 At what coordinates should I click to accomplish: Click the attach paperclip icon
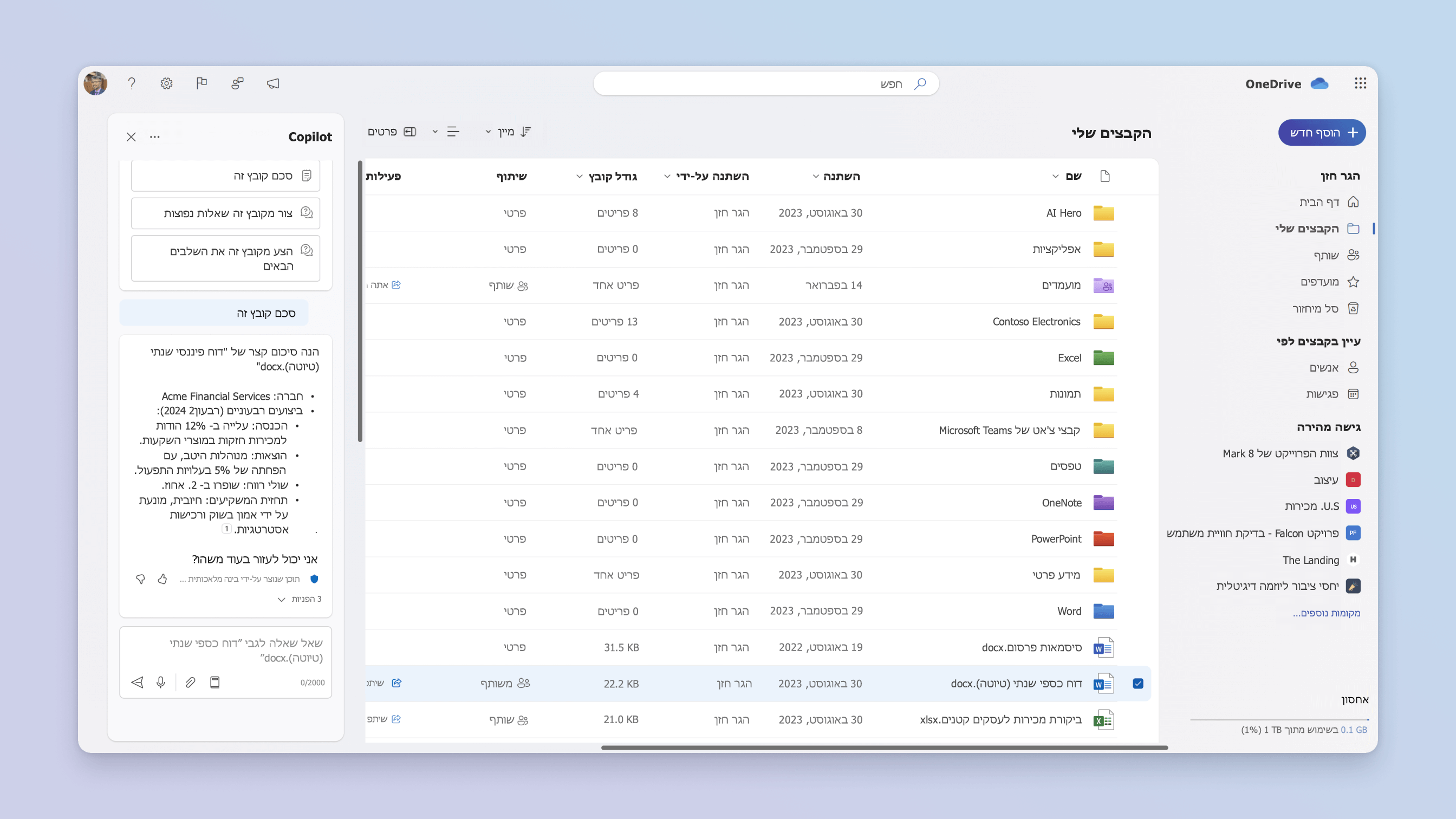point(191,682)
